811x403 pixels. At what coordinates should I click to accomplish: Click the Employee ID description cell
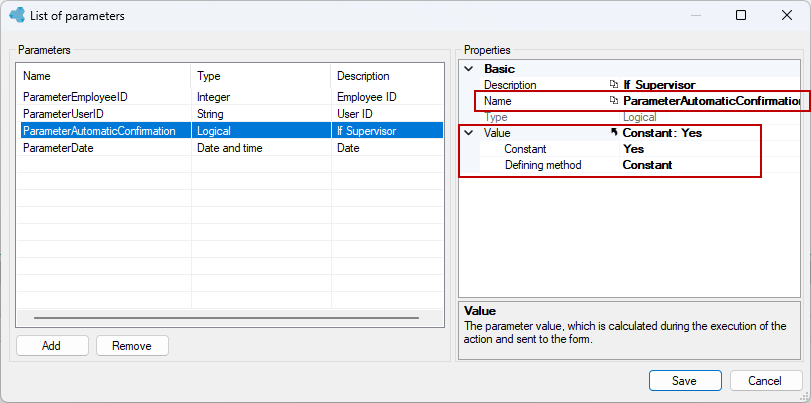(387, 97)
